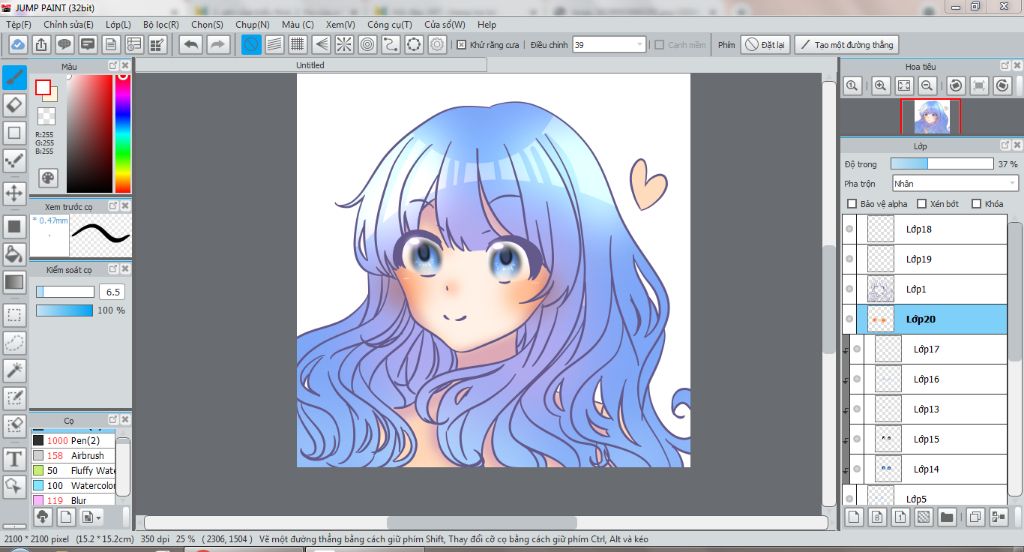This screenshot has width=1024, height=552.
Task: Click the Đặt lại button
Action: point(765,44)
